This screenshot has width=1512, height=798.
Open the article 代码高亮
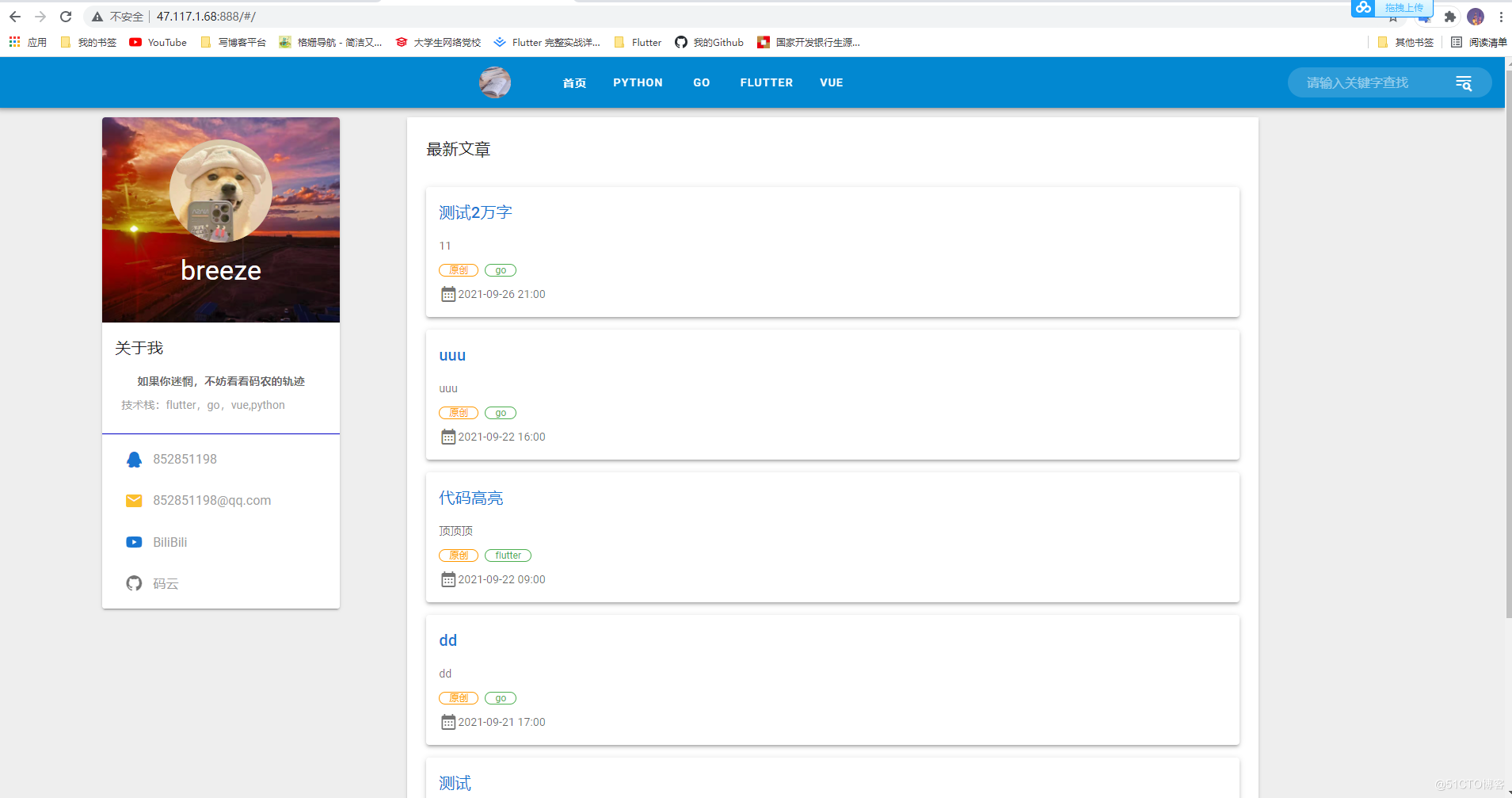tap(471, 498)
